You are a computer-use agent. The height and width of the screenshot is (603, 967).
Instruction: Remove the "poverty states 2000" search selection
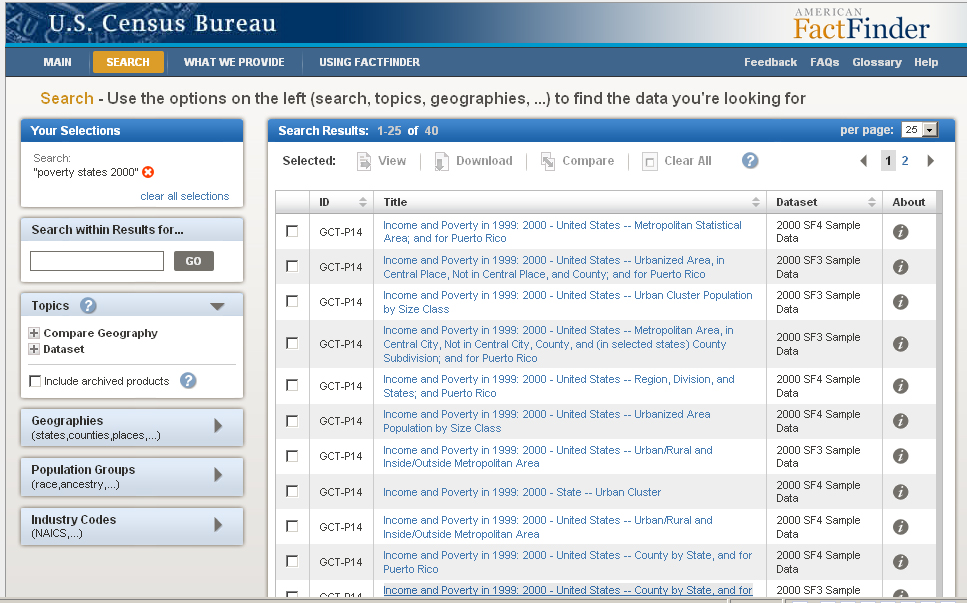(148, 172)
